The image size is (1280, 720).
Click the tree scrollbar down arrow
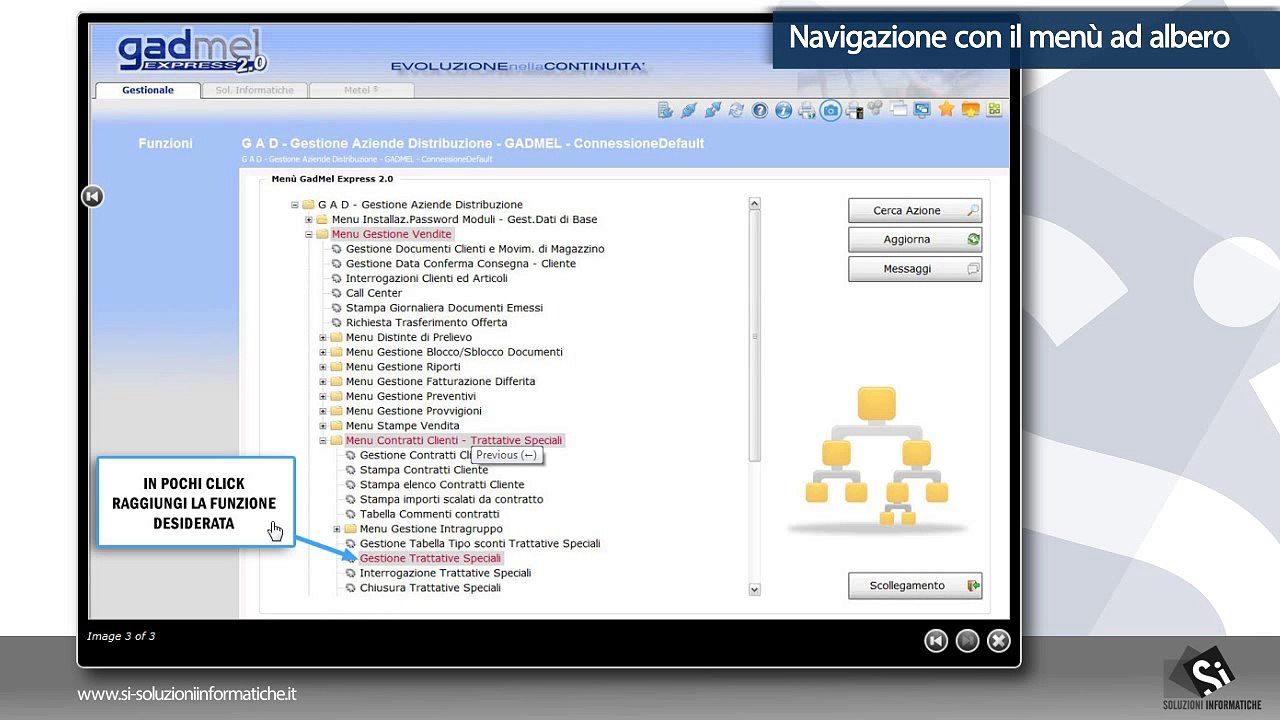[754, 590]
